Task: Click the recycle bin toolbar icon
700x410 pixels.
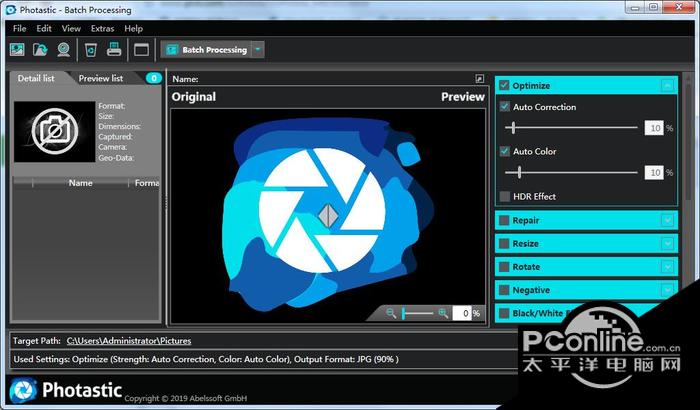Action: pos(91,50)
